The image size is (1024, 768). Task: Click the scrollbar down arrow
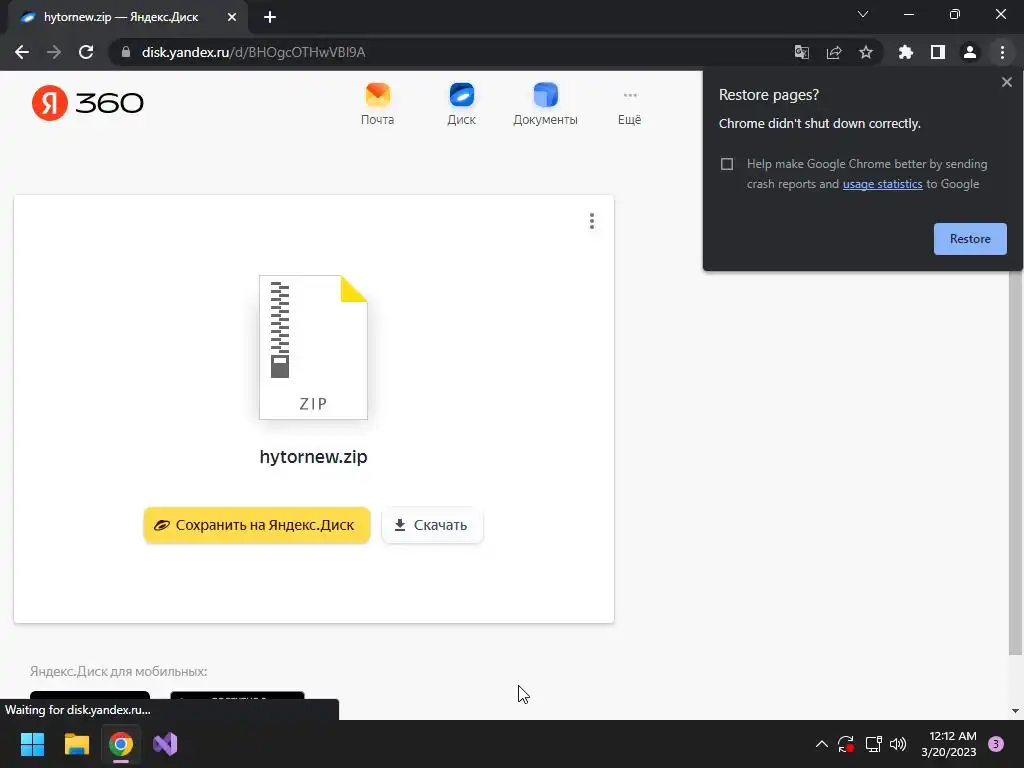click(x=1015, y=711)
